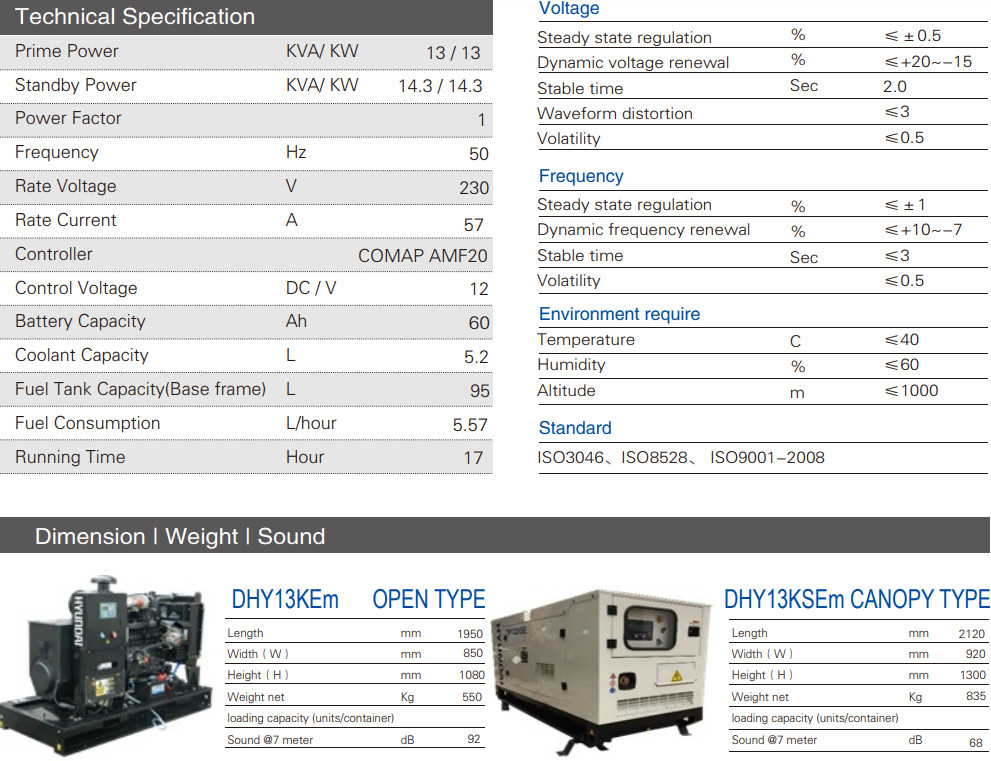Select the 'Temperature' label
The height and width of the screenshot is (761, 991).
click(586, 340)
